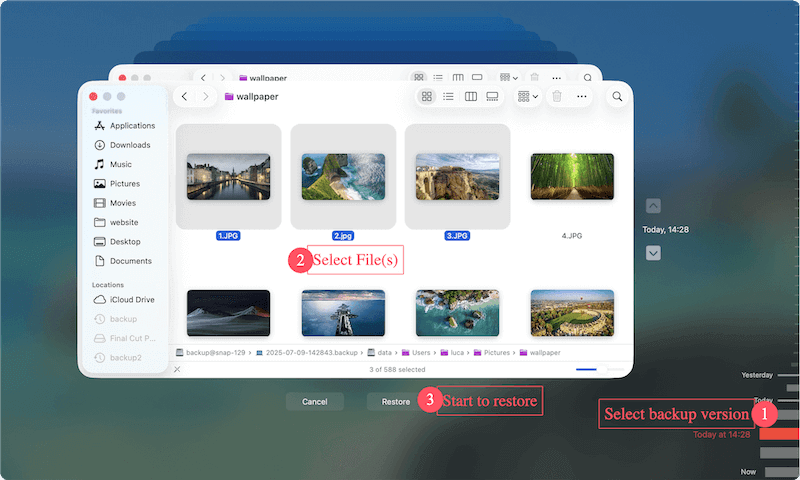Open Downloads in the sidebar

[130, 145]
